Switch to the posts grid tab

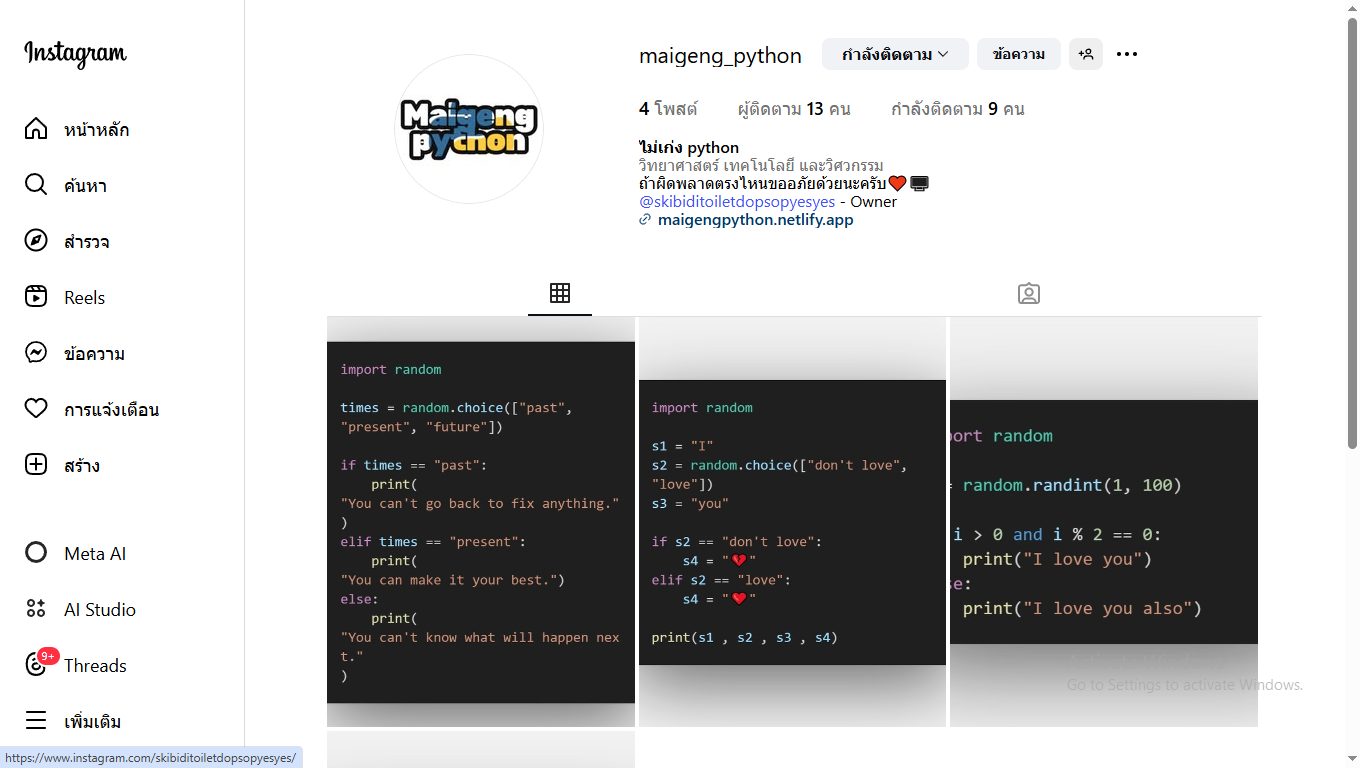tap(560, 293)
